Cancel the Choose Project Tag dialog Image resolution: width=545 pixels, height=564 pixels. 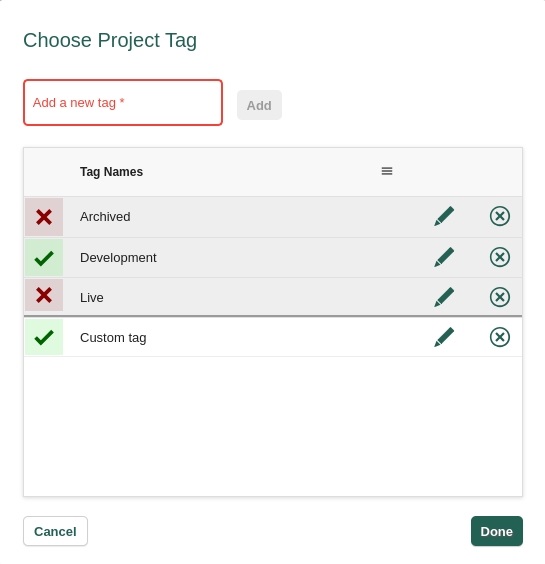click(55, 531)
